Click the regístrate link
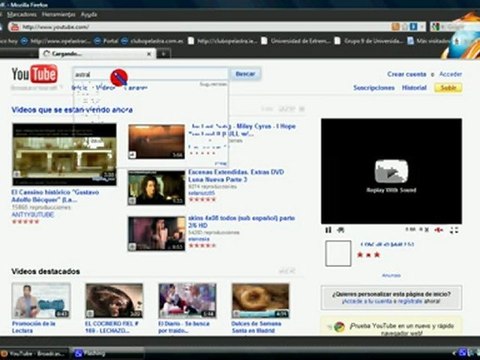 point(410,301)
